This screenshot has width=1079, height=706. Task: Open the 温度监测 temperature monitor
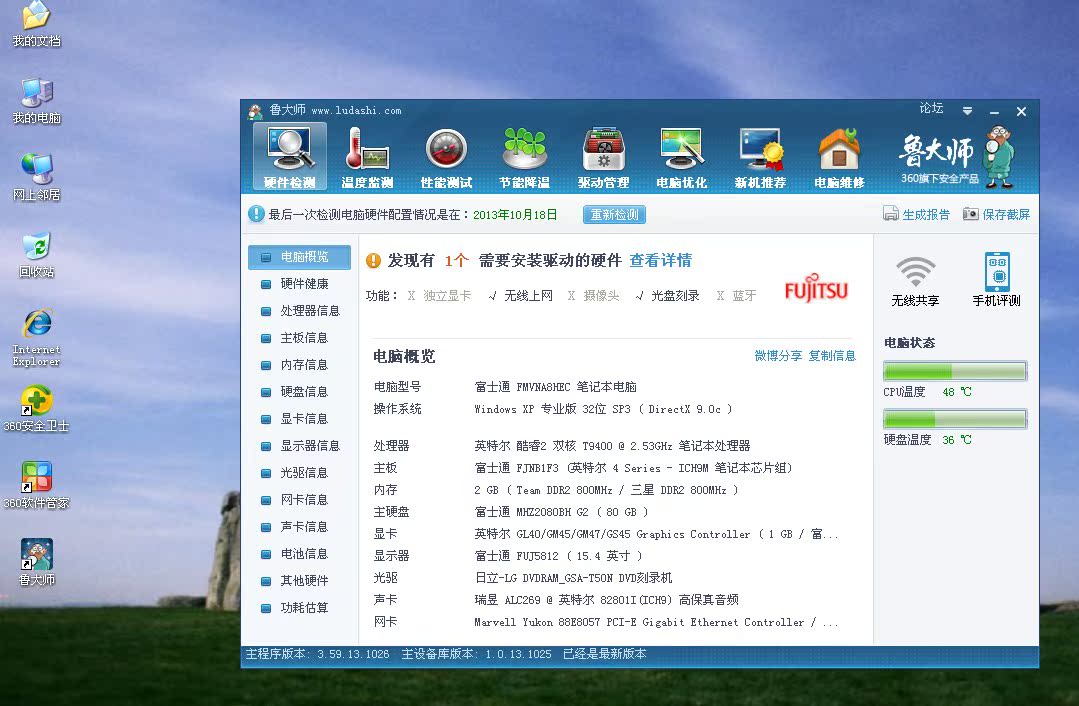(x=367, y=158)
